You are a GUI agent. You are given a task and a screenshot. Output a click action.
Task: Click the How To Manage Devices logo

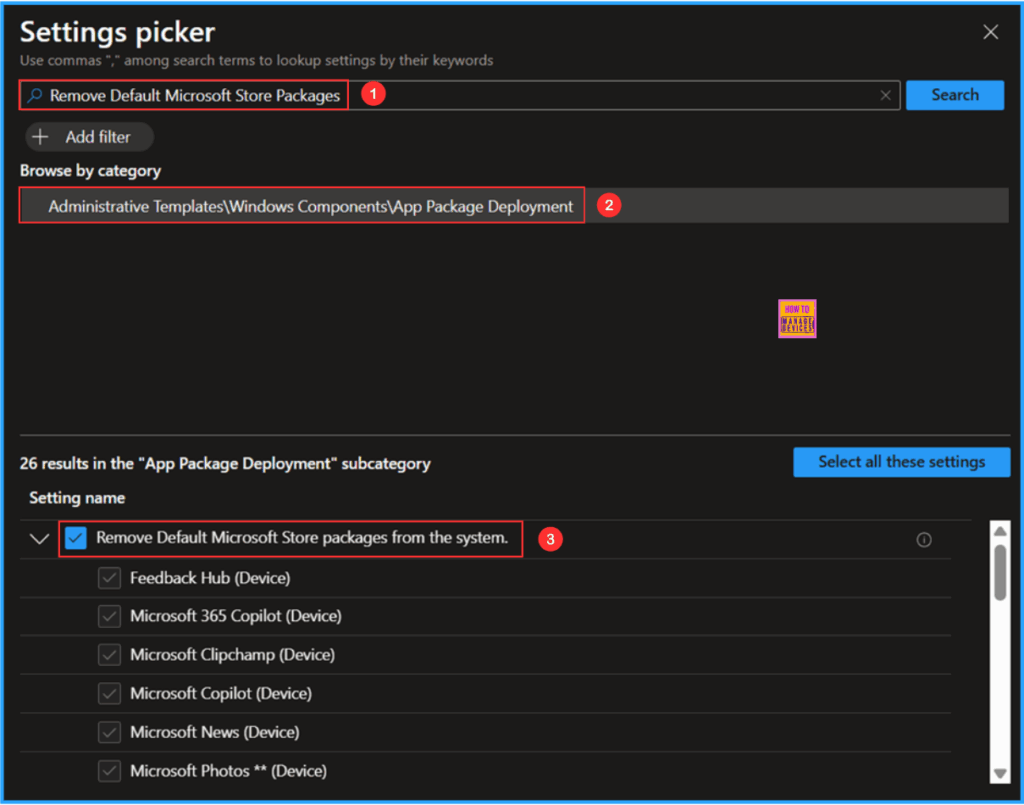[x=797, y=319]
